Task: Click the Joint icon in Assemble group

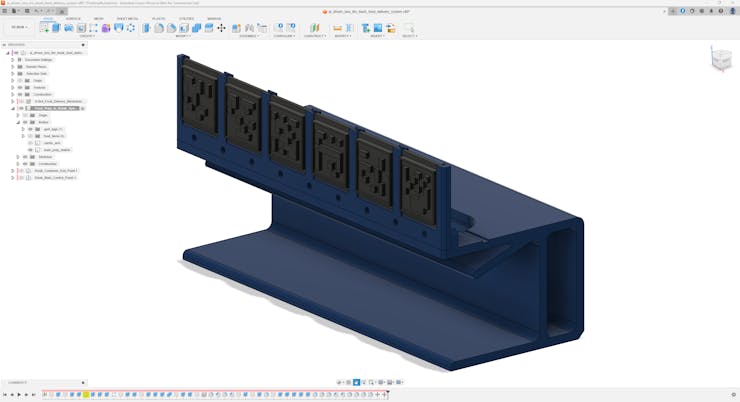Action: [x=249, y=28]
